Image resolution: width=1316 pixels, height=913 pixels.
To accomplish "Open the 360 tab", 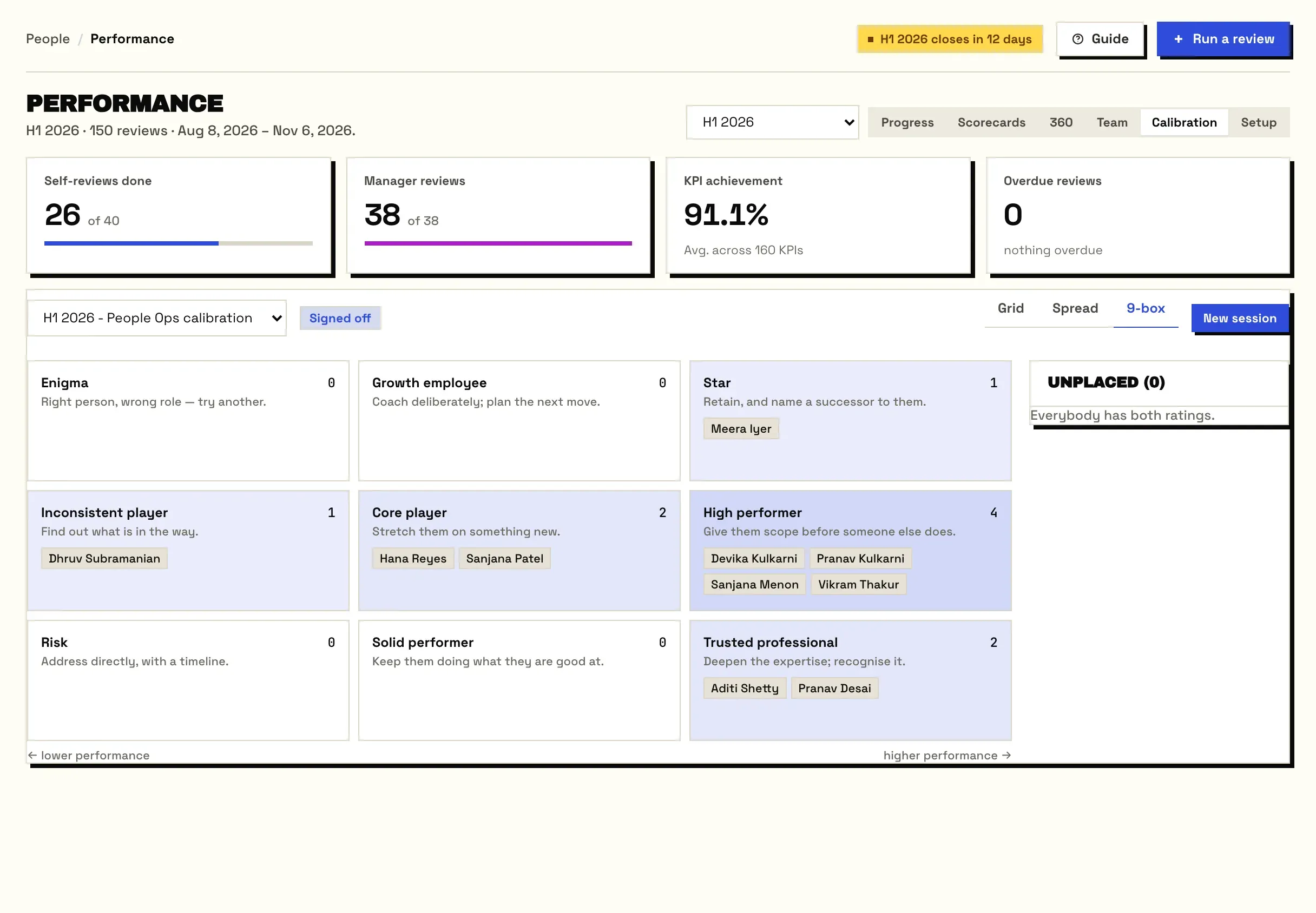I will click(x=1060, y=122).
